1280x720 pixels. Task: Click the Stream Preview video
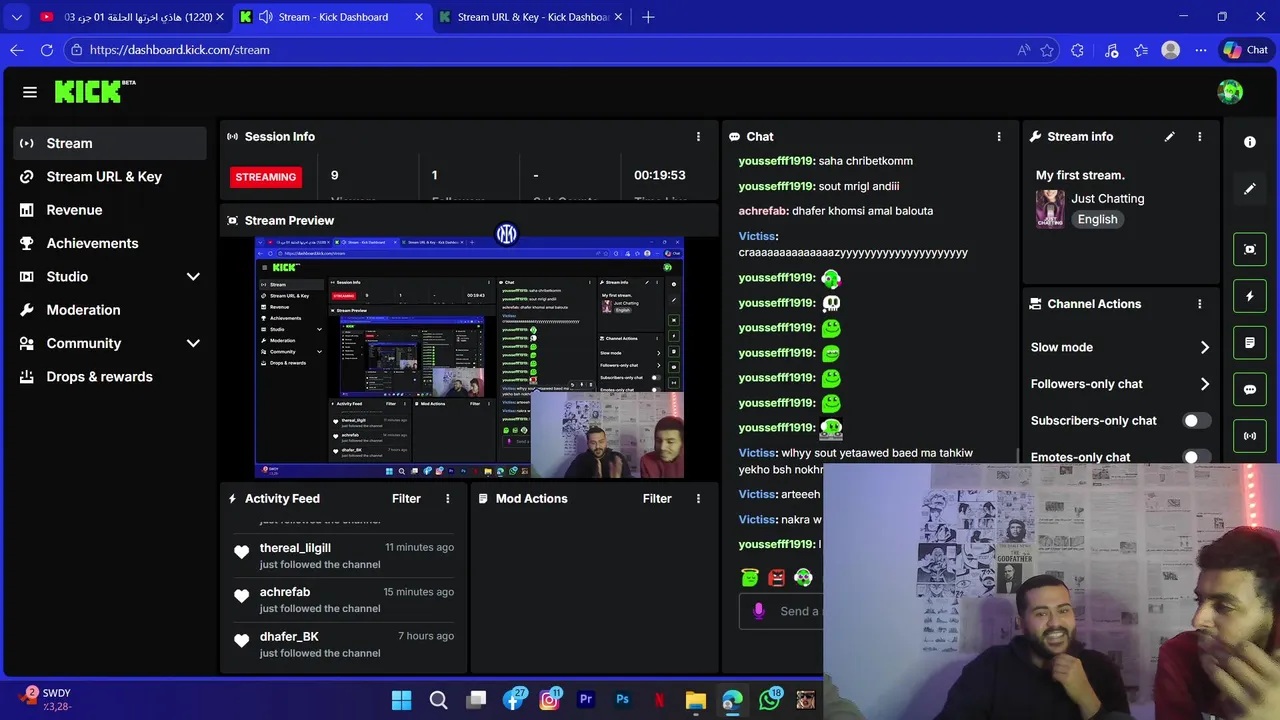[x=469, y=357]
